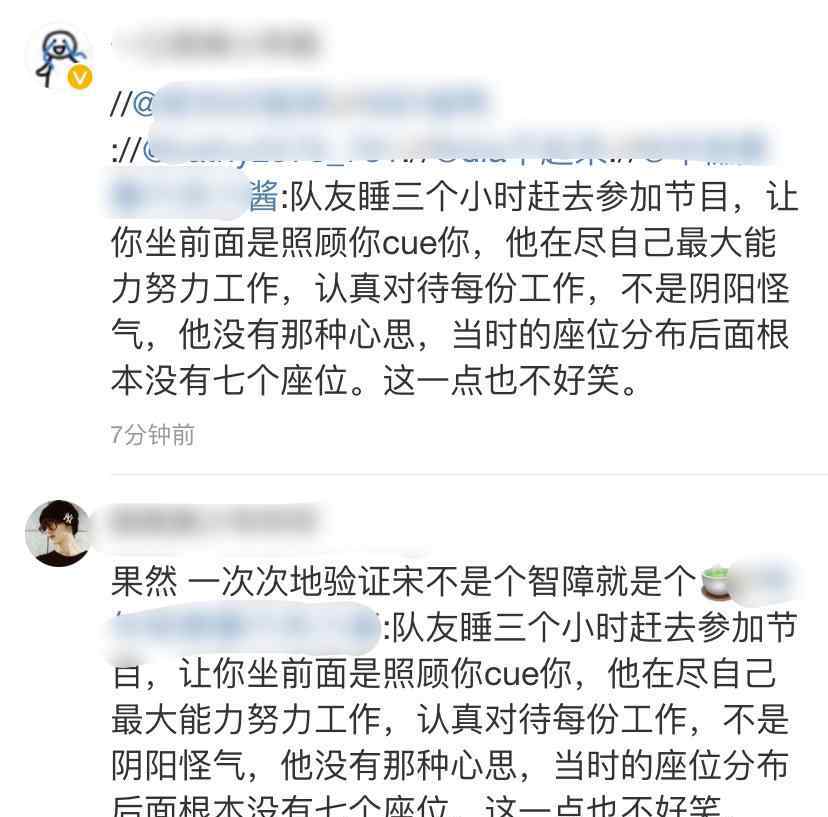Click the blurred text after tea emoji
The image size is (828, 817).
click(764, 583)
